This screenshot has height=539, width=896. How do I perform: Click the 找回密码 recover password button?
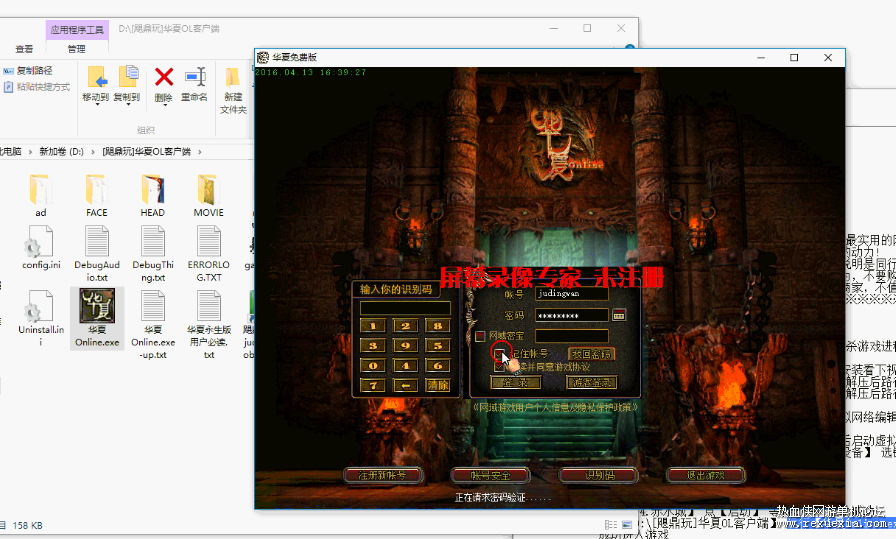click(x=591, y=354)
